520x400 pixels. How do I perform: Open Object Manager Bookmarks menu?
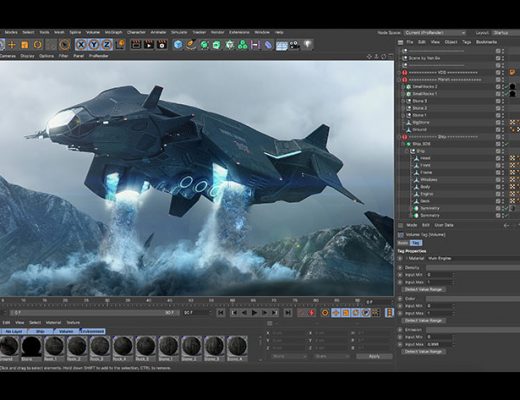[486, 42]
